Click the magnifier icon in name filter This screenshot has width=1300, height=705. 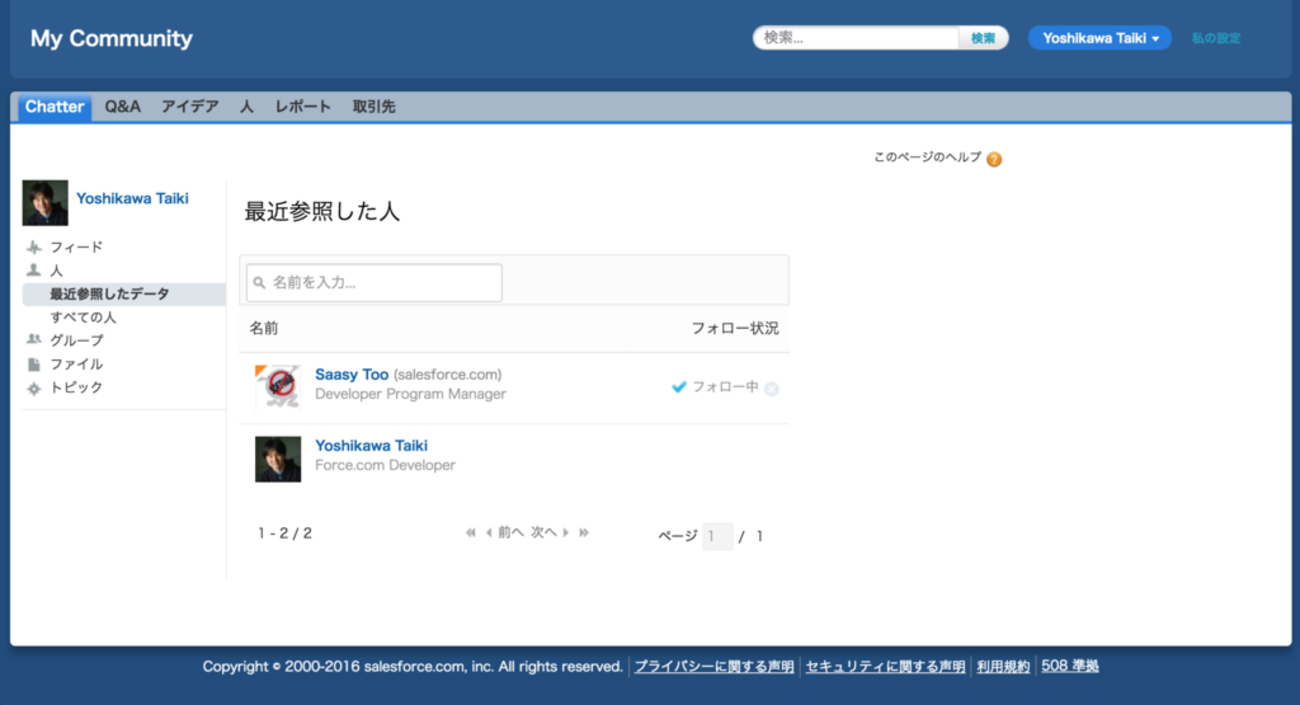point(259,283)
